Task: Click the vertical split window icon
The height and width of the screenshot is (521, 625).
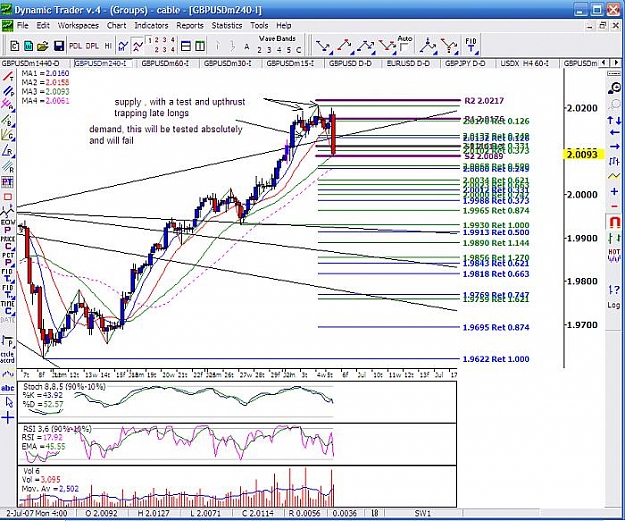Action: [200, 46]
